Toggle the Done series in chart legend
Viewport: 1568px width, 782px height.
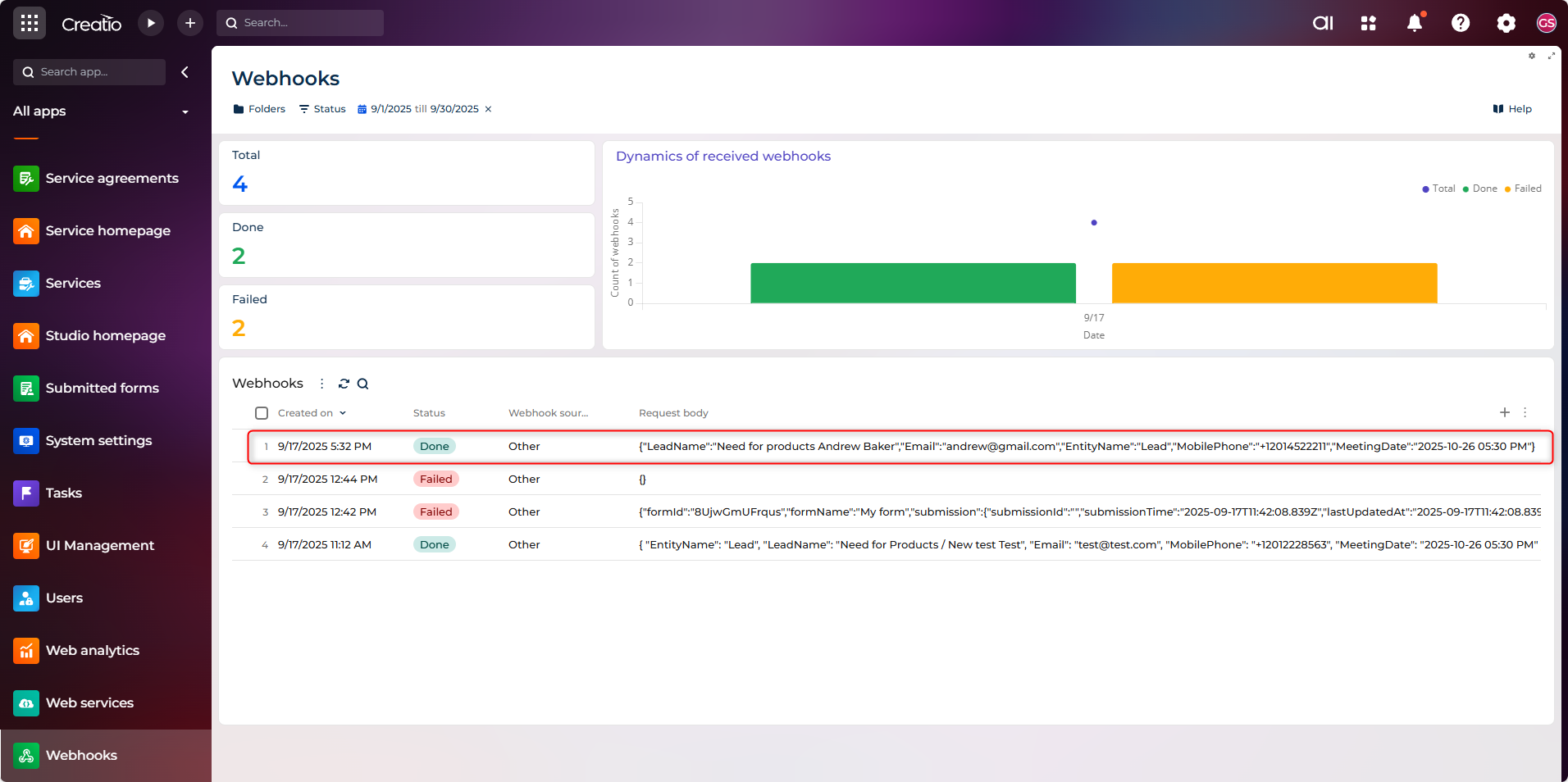pos(1480,189)
